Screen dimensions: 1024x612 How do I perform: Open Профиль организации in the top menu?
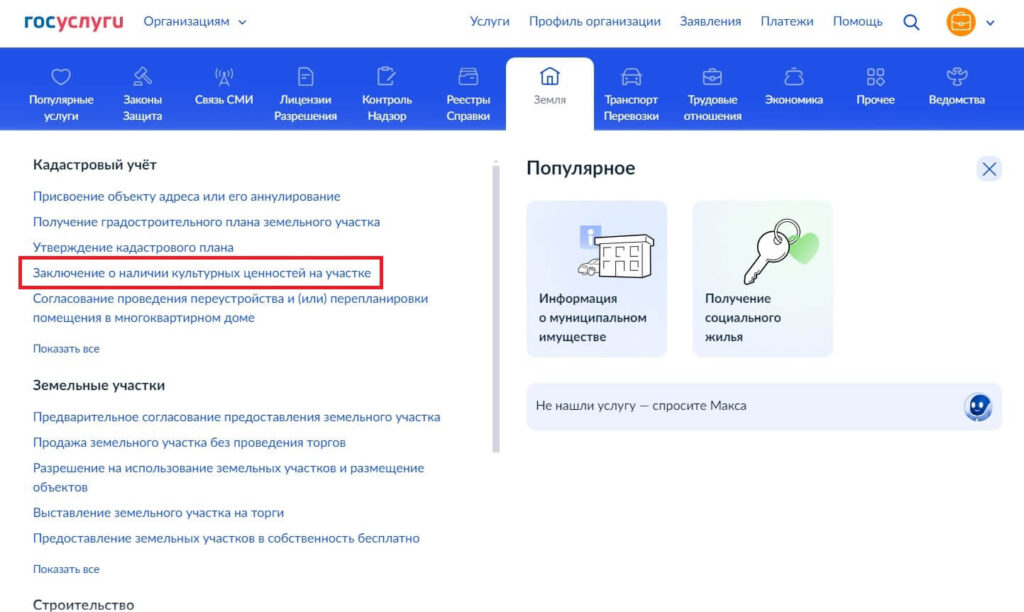pos(594,22)
